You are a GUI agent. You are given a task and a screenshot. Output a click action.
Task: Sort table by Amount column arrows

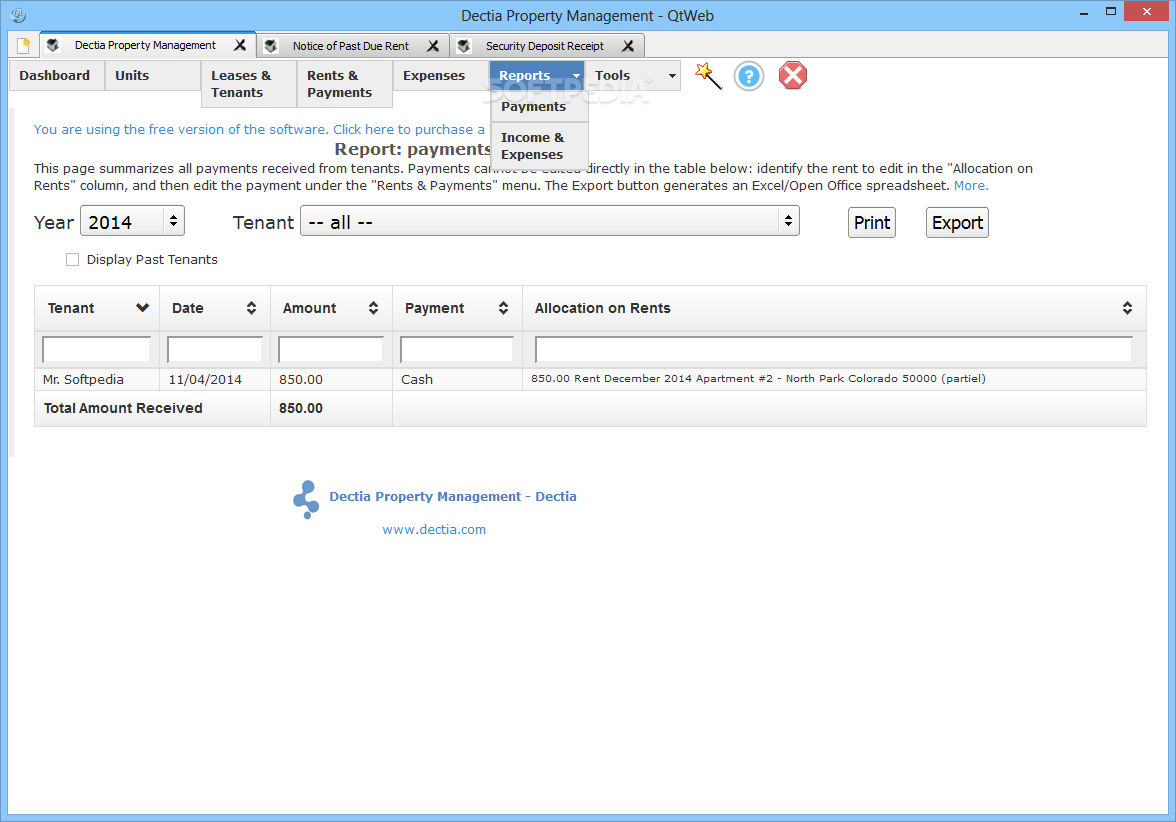(x=373, y=308)
